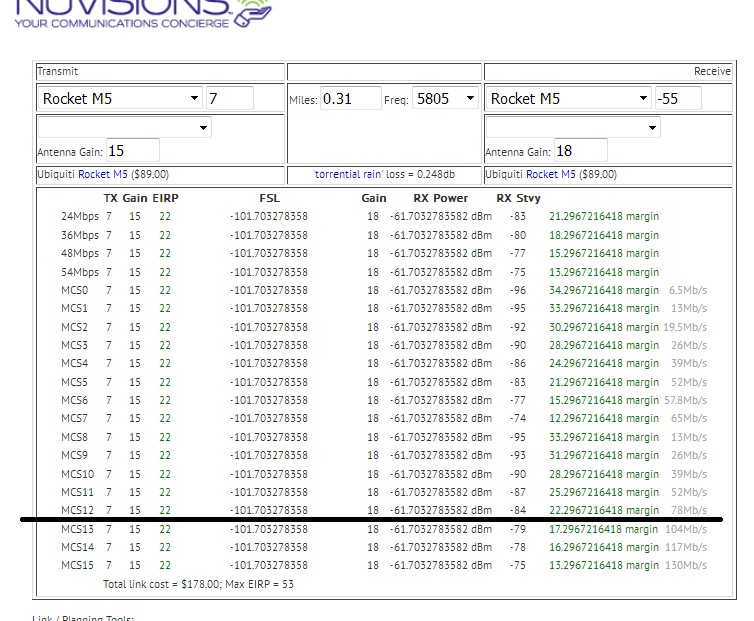This screenshot has height=621, width=754.
Task: Click the Miles field showing 0.31
Action: (351, 99)
